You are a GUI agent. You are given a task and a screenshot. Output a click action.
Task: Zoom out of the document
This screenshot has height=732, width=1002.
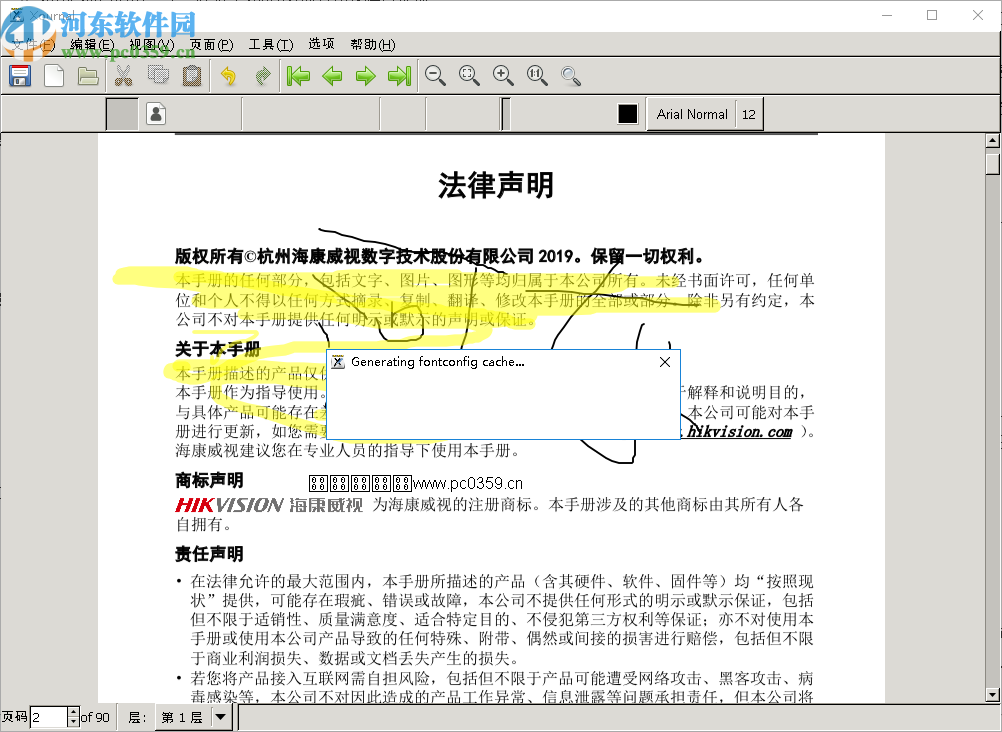[434, 75]
